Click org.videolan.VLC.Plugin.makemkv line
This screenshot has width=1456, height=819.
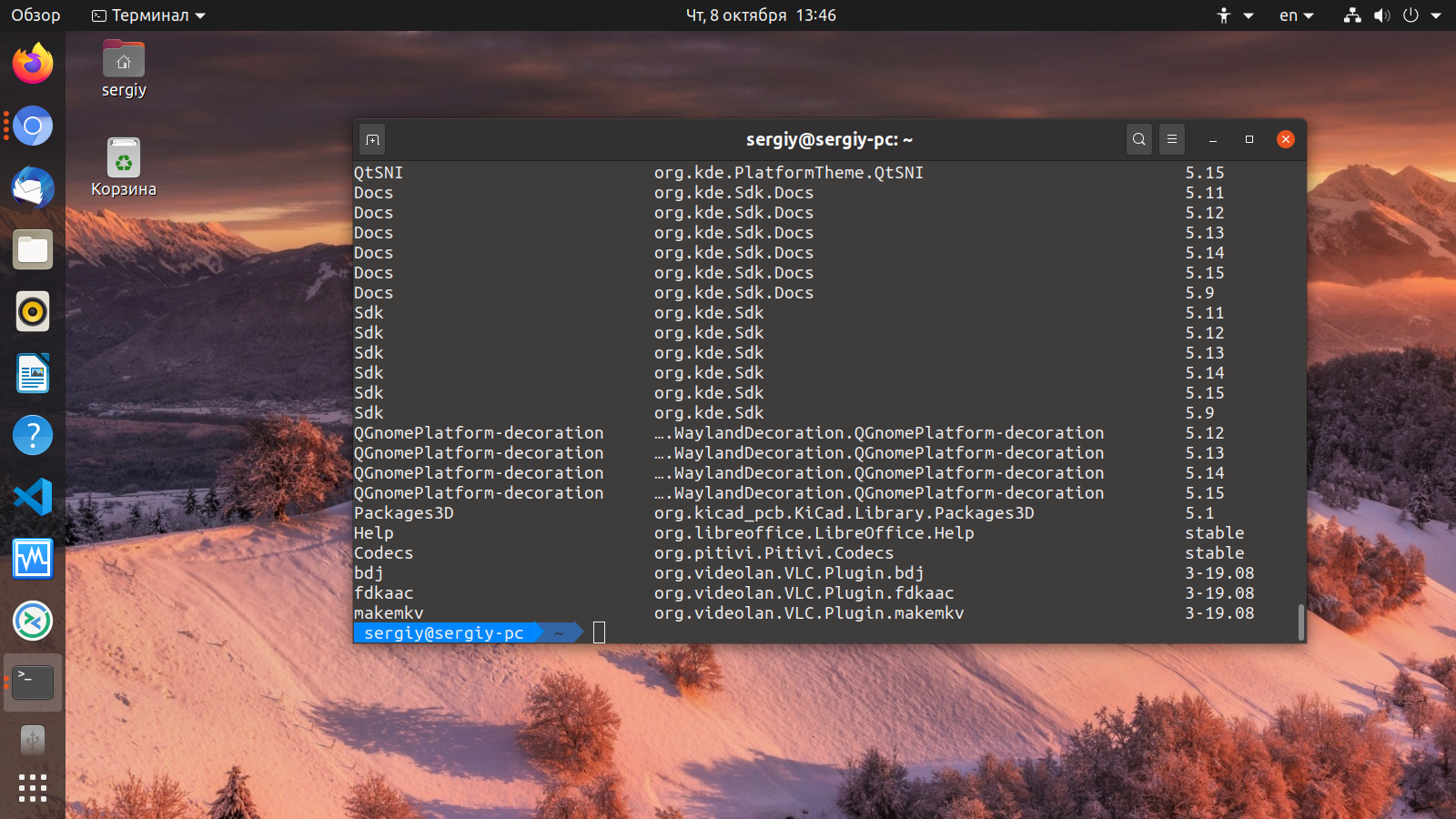[808, 613]
